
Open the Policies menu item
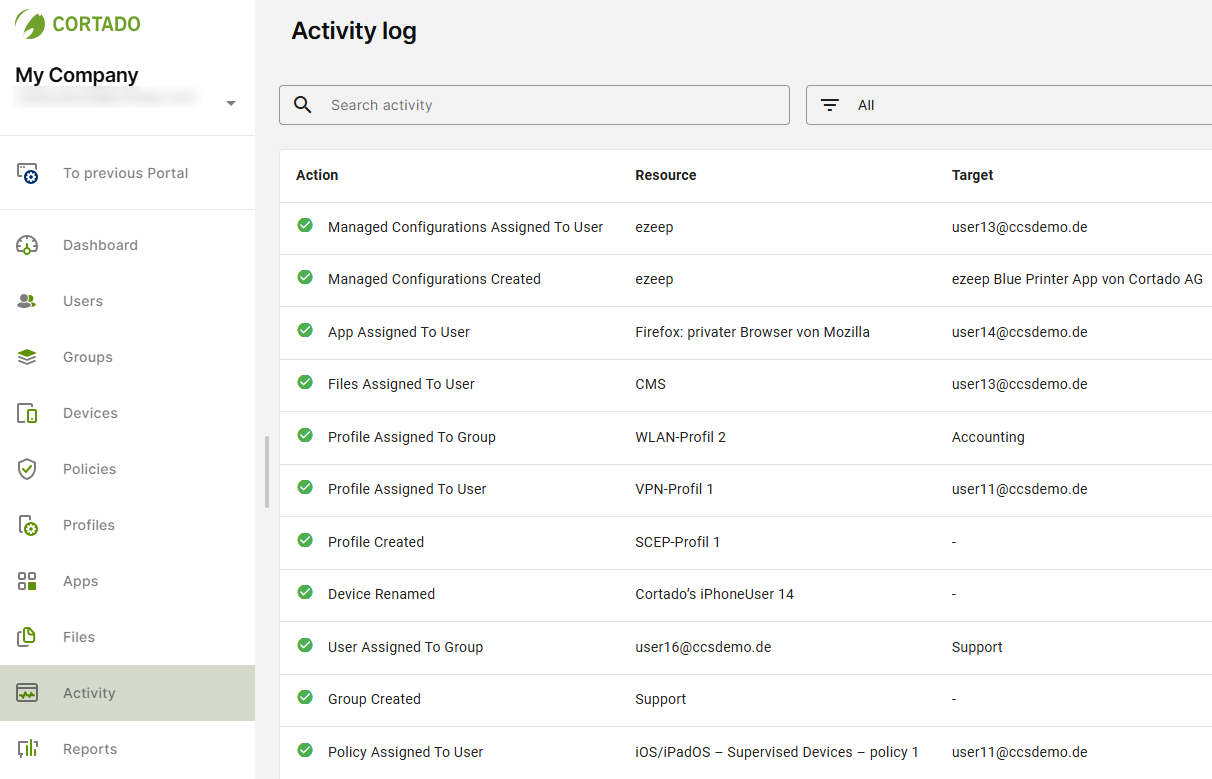(127, 469)
